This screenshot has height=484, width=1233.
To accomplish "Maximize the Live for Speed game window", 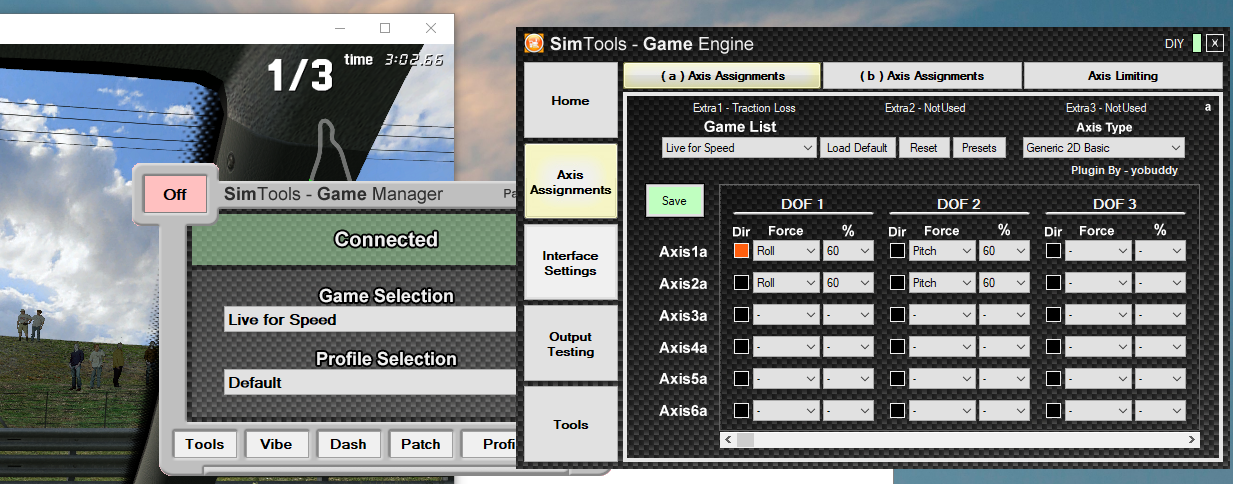I will coord(385,28).
